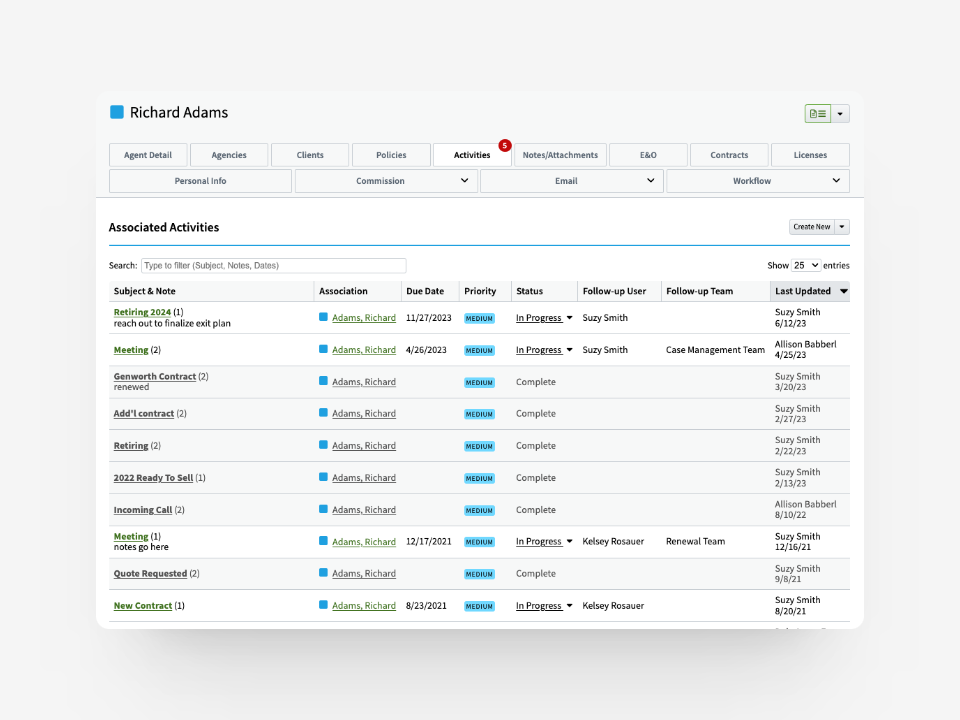
Task: Click Medium priority badge in Incoming Call row
Action: 479,510
